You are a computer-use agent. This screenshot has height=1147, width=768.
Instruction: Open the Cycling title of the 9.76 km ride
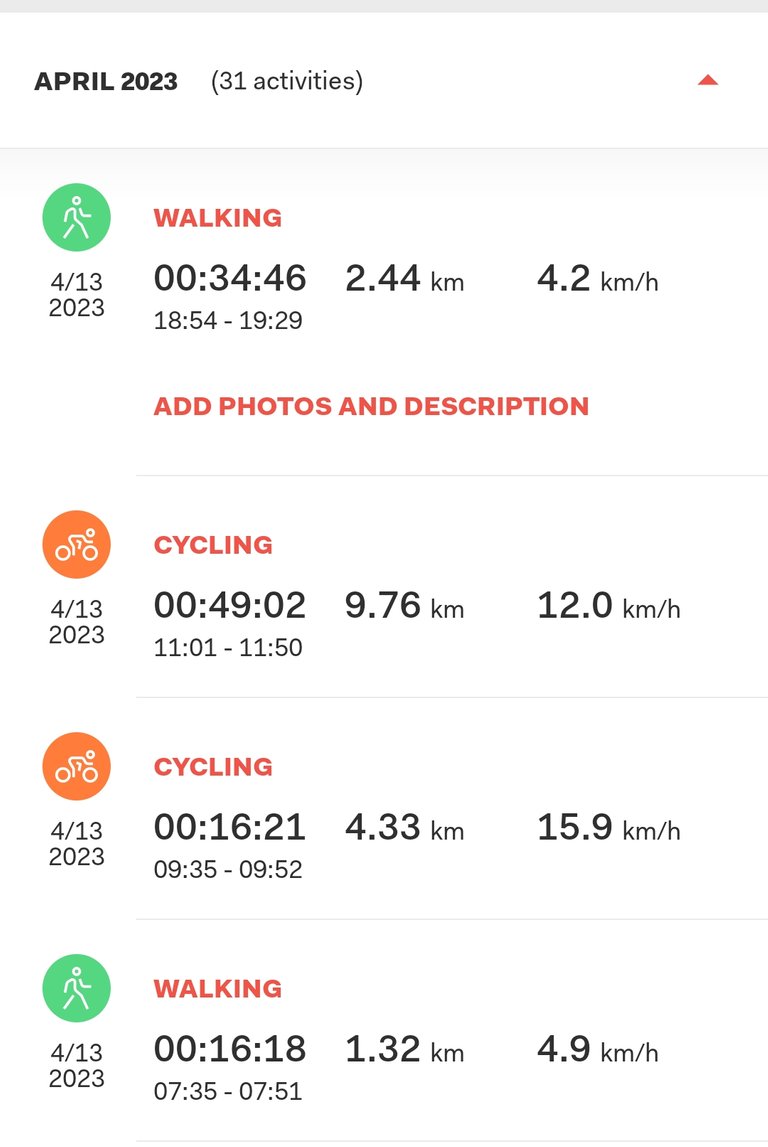coord(213,545)
